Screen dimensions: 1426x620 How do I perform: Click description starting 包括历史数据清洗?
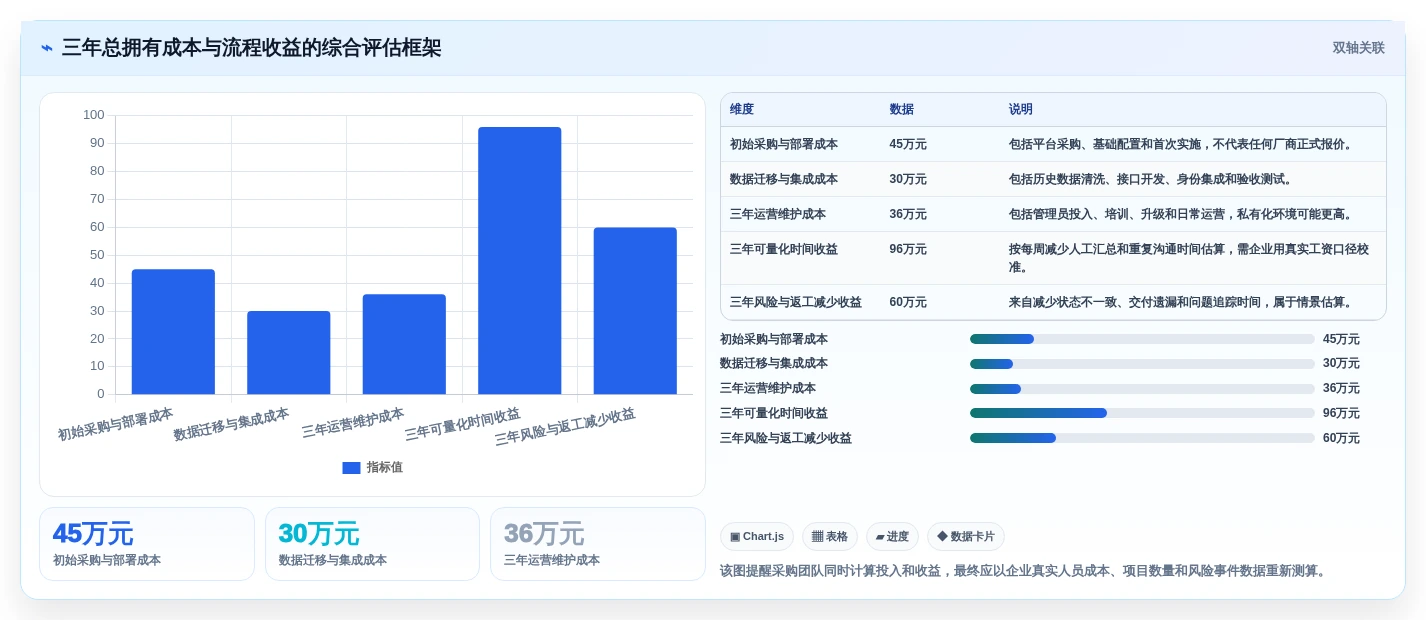coord(1153,179)
